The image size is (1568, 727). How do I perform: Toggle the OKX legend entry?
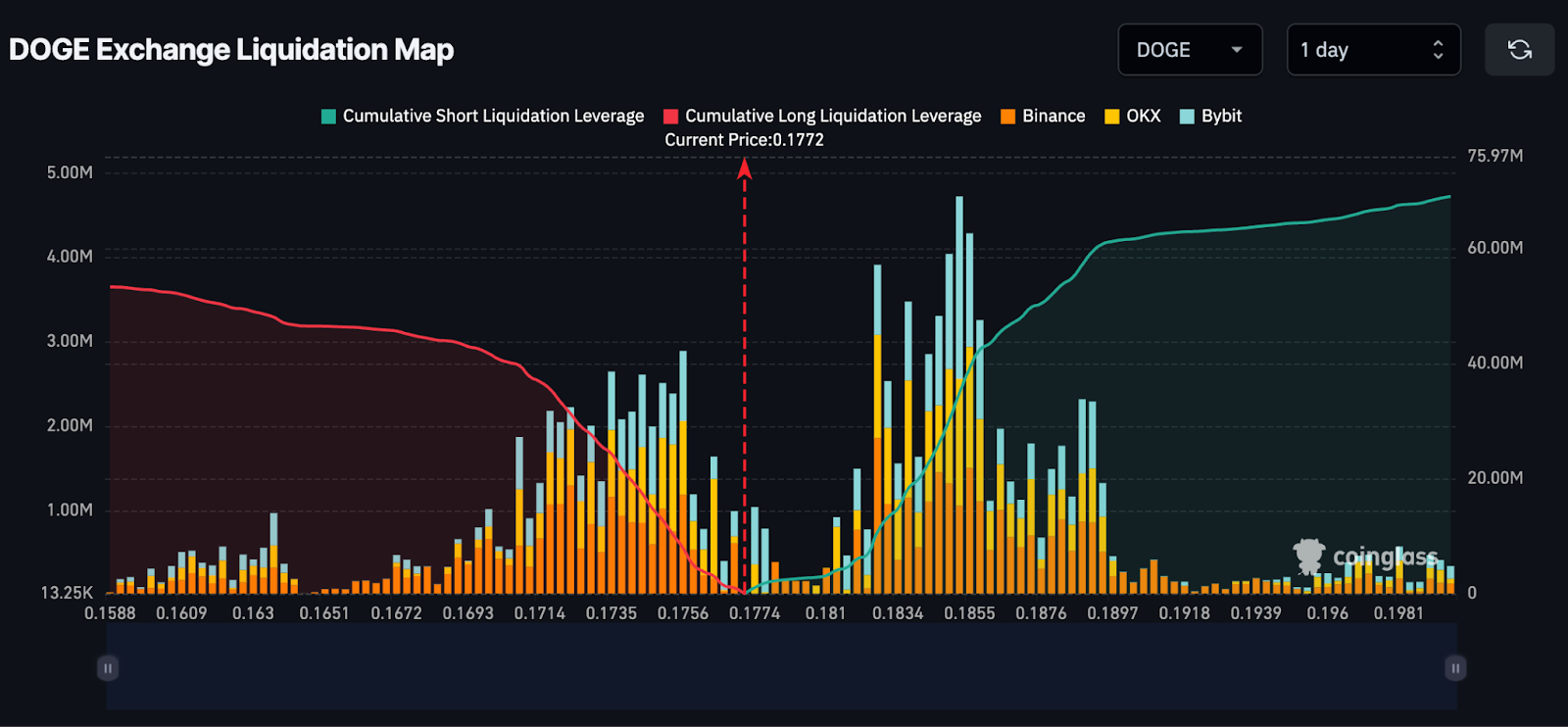(1143, 117)
